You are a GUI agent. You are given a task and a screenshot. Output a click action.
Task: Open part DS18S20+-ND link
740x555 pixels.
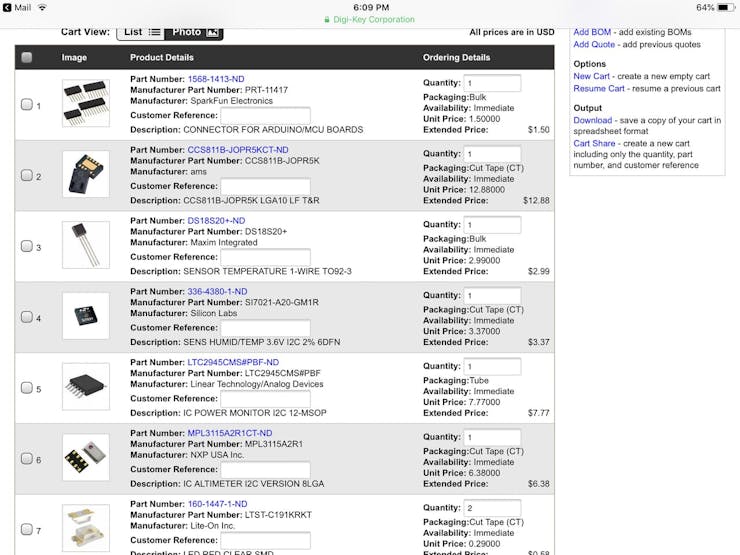[x=216, y=221]
